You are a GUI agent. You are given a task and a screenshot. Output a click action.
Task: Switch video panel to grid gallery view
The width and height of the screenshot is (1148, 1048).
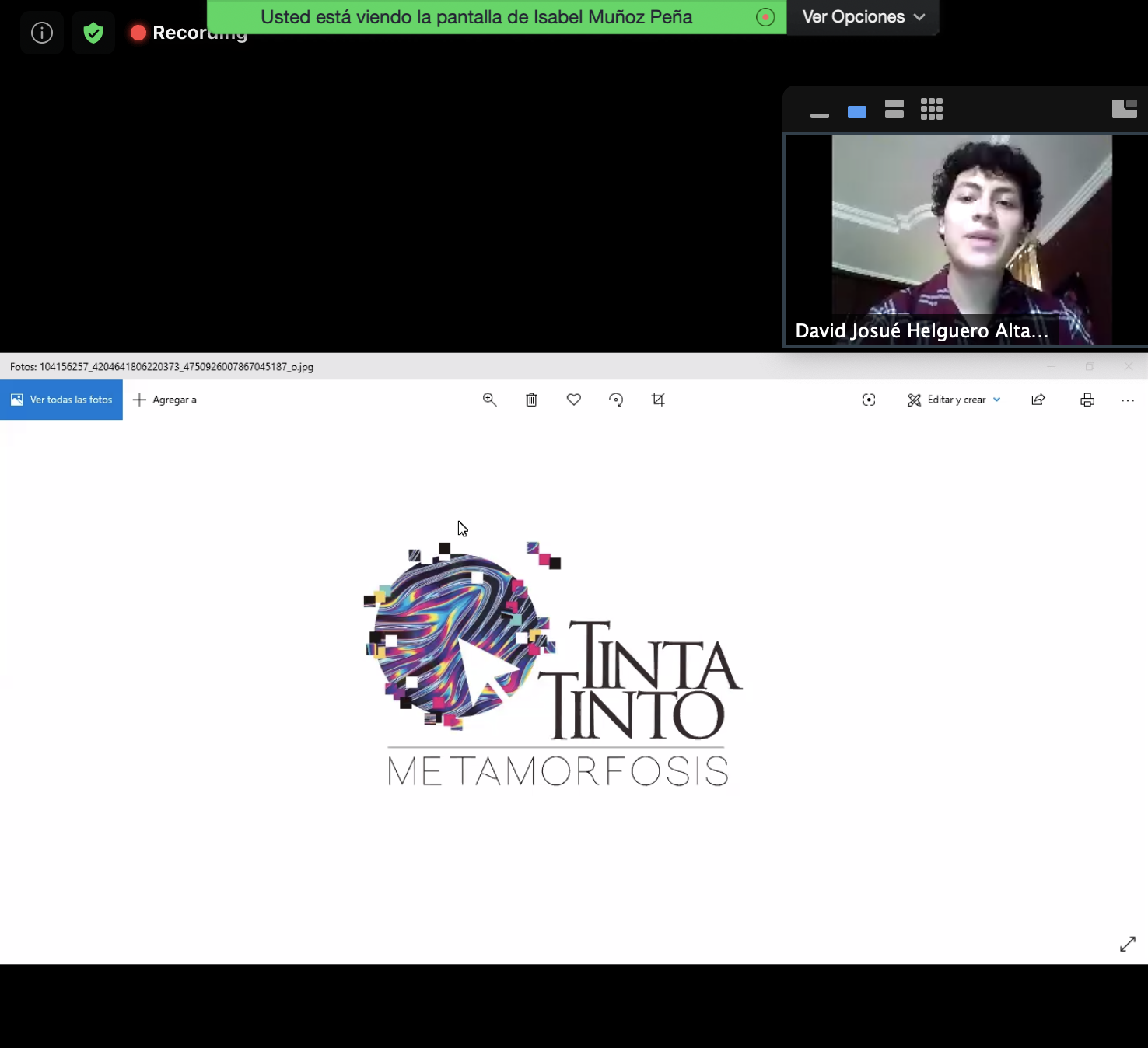(932, 109)
